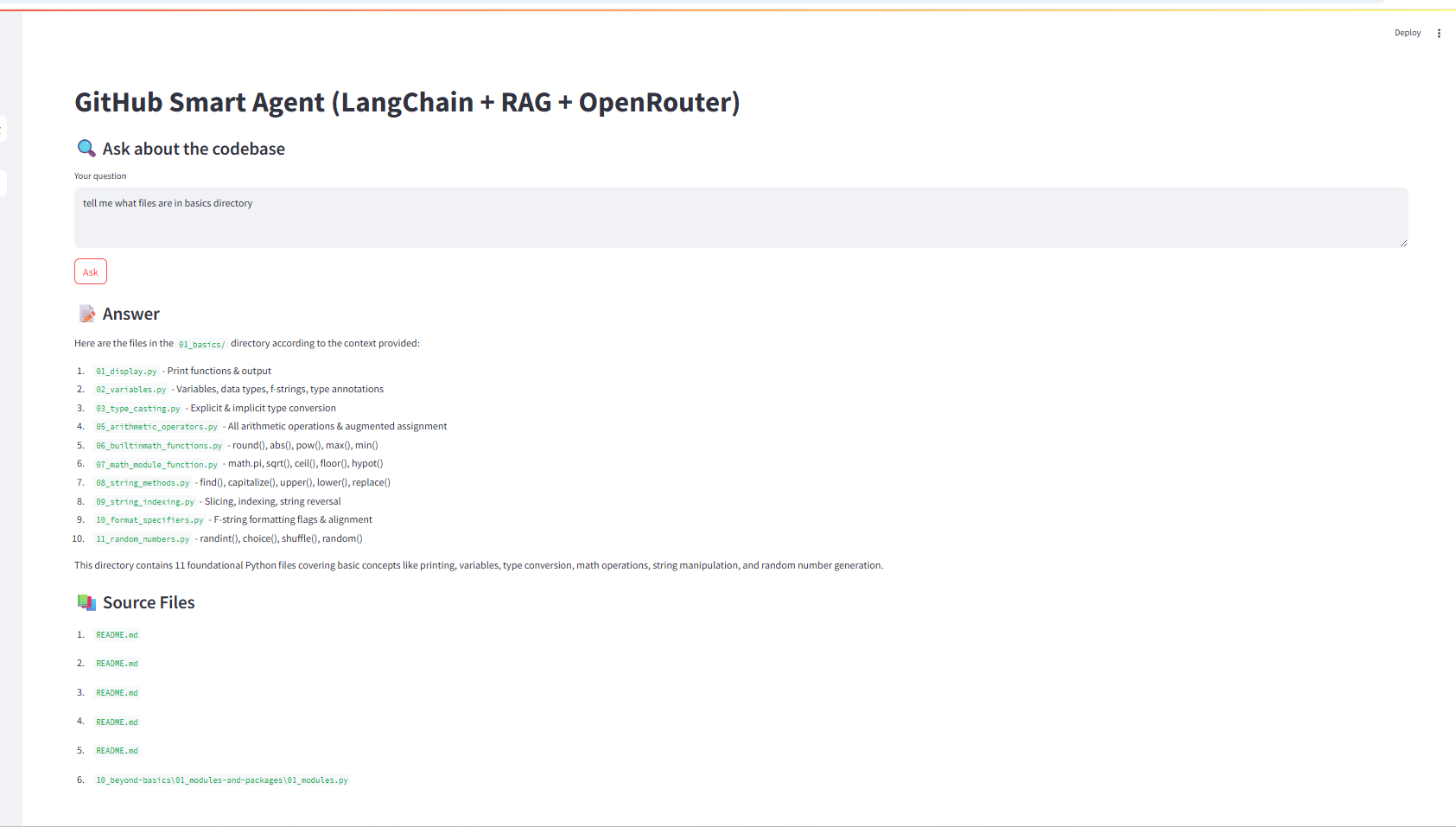Click 'math.pi, sqrt(), ceil(), floor(), hypot()' text
This screenshot has height=827, width=1456.
click(x=306, y=463)
